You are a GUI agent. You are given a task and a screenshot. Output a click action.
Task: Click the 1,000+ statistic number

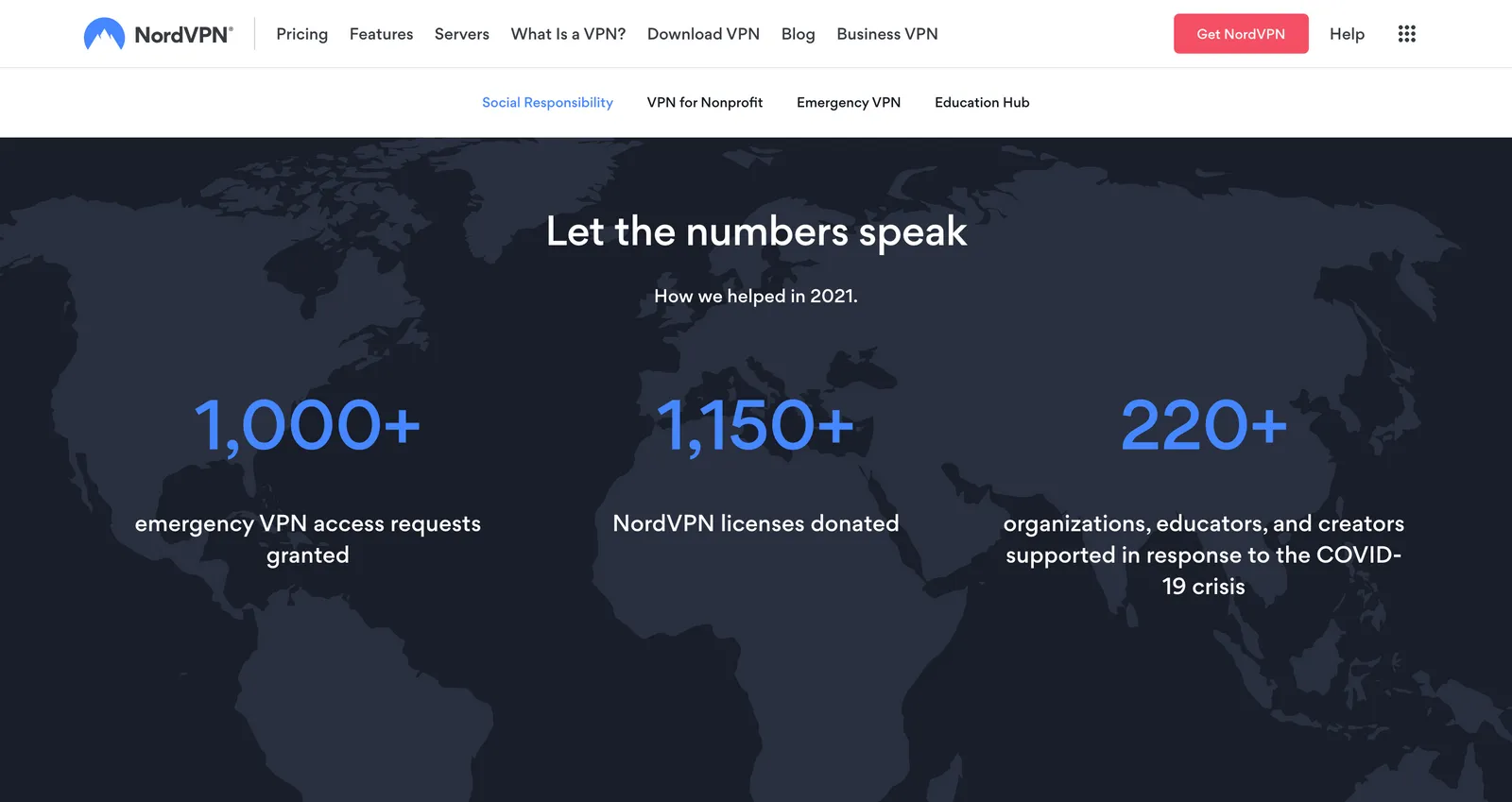coord(307,425)
